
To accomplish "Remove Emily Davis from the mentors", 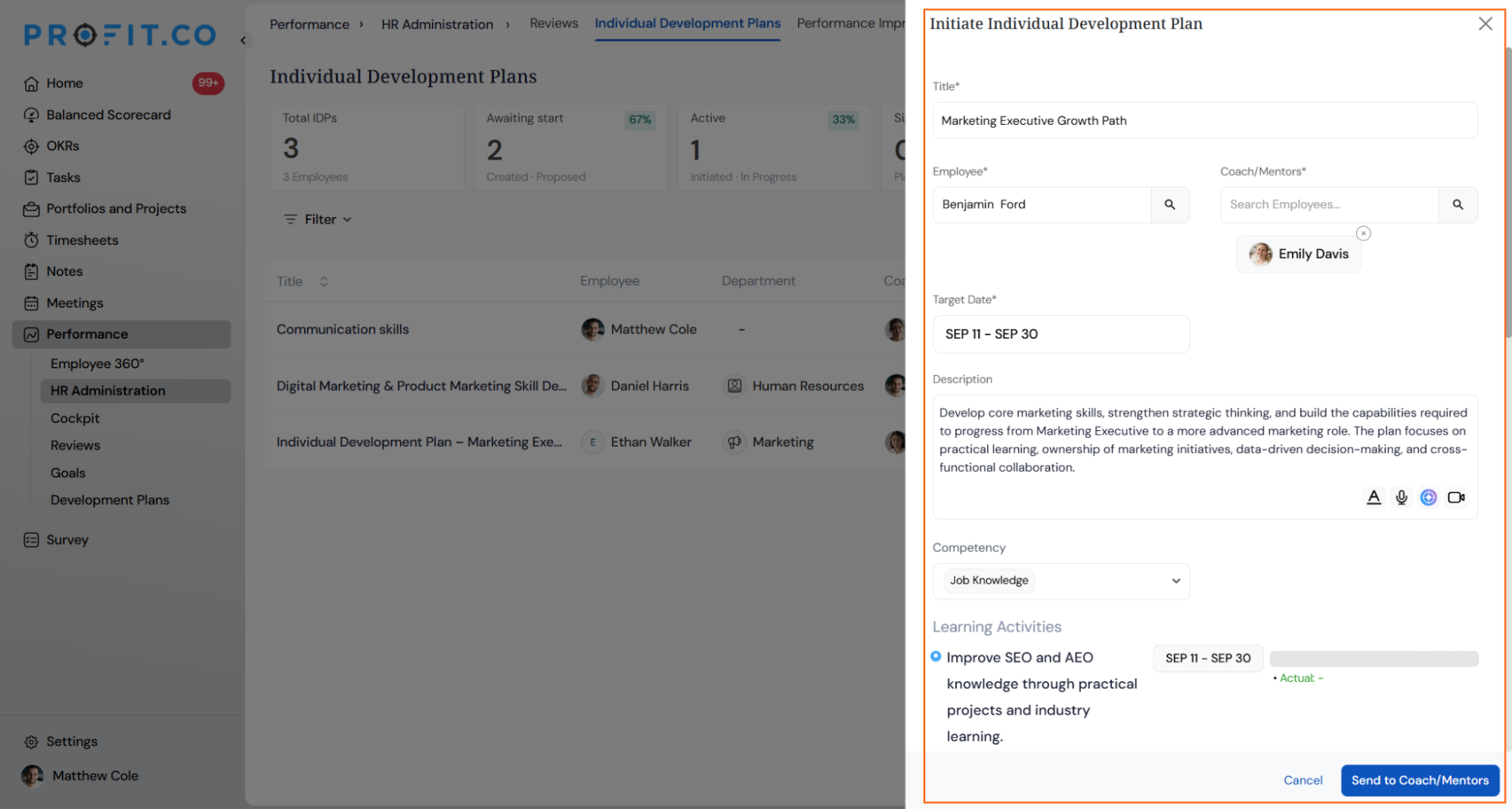I will click(x=1363, y=234).
